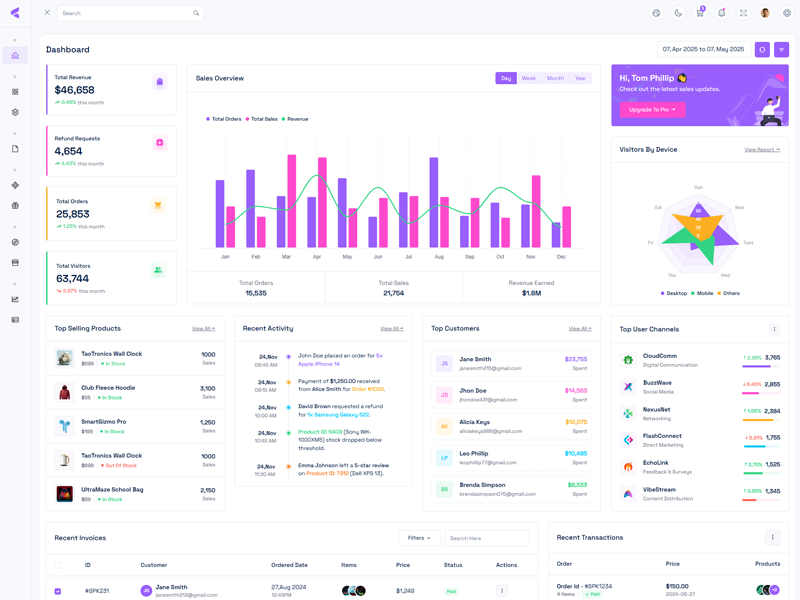Tick the select-all invoices header checkbox
800x600 pixels.
click(x=58, y=565)
